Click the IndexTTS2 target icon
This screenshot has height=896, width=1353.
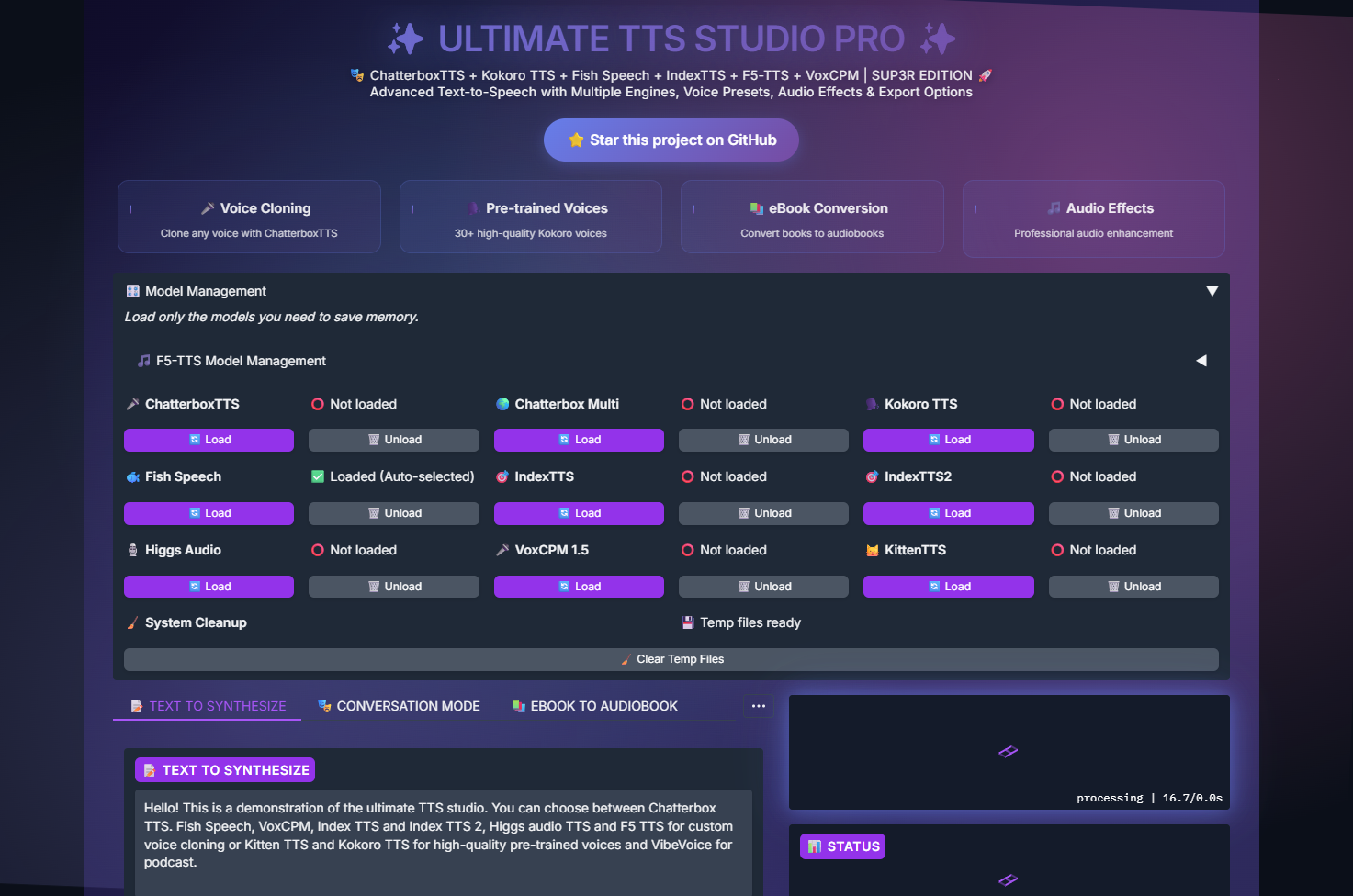873,477
